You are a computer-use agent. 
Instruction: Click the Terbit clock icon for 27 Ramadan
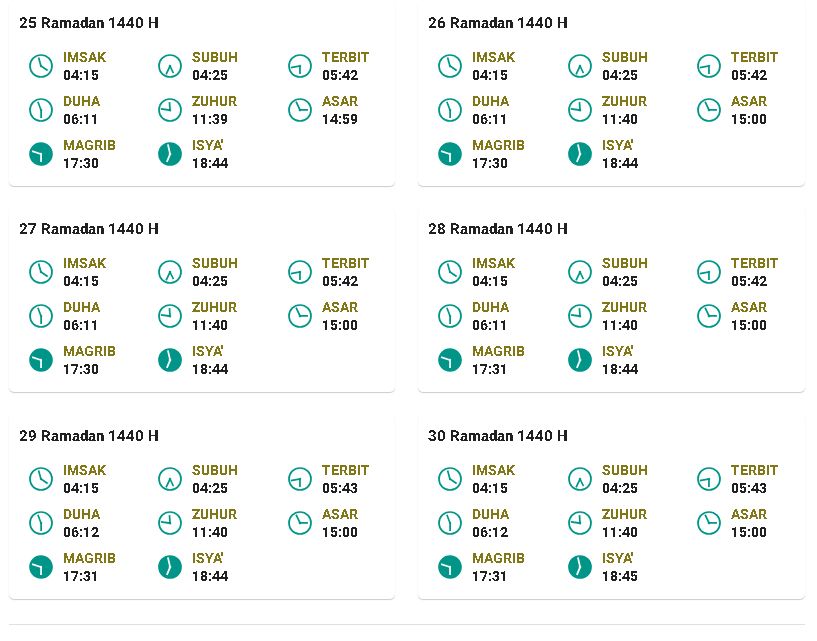300,272
